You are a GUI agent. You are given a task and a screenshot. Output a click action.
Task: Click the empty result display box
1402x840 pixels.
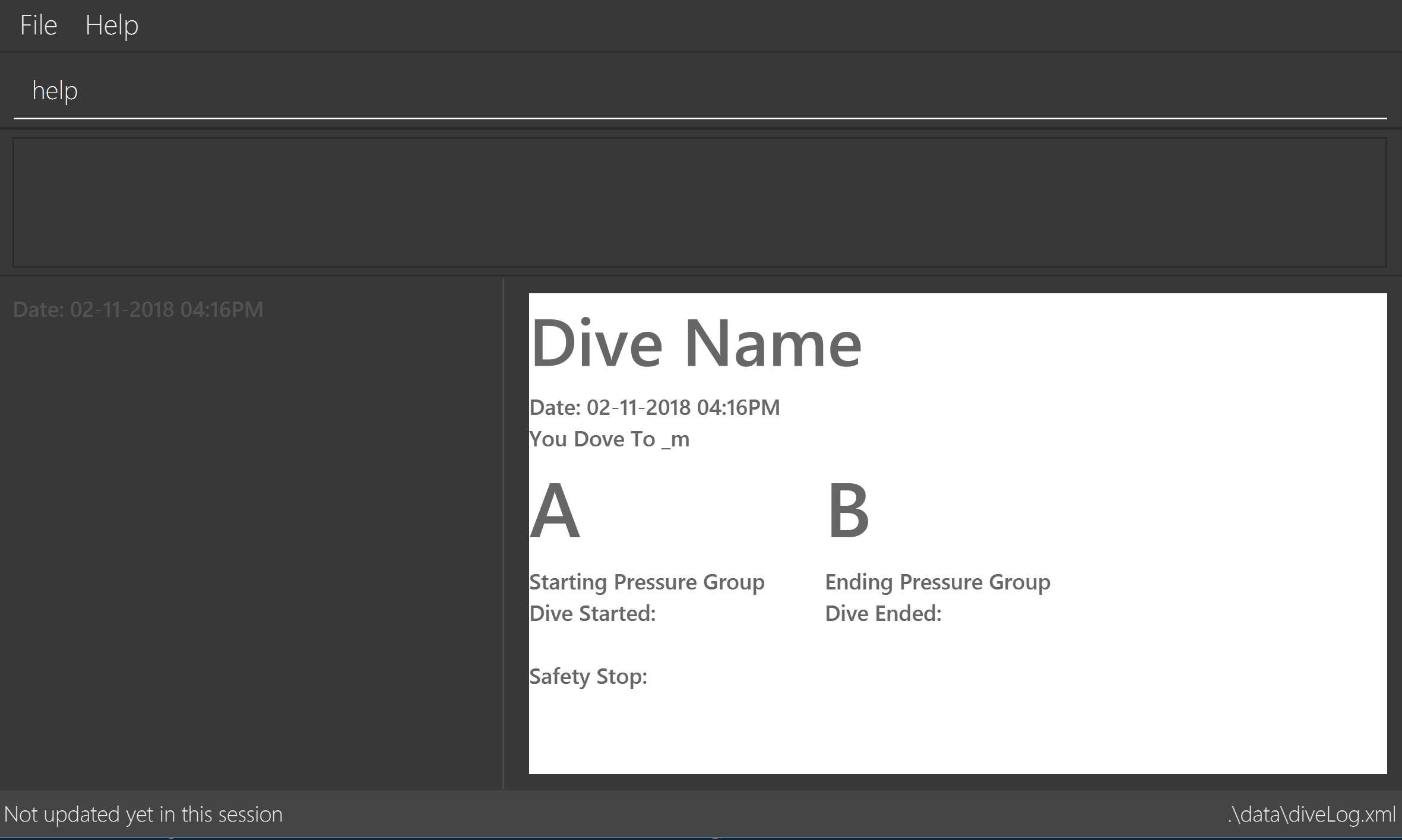(700, 202)
